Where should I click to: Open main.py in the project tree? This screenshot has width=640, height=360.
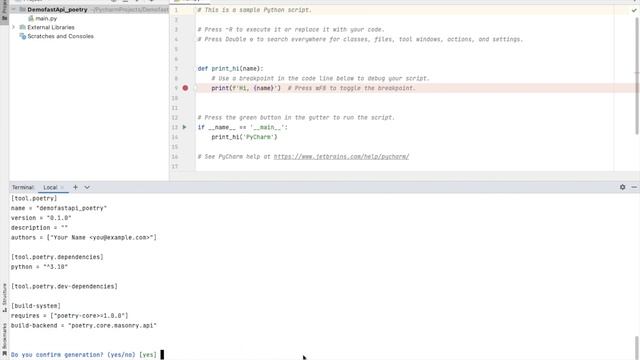pos(46,18)
